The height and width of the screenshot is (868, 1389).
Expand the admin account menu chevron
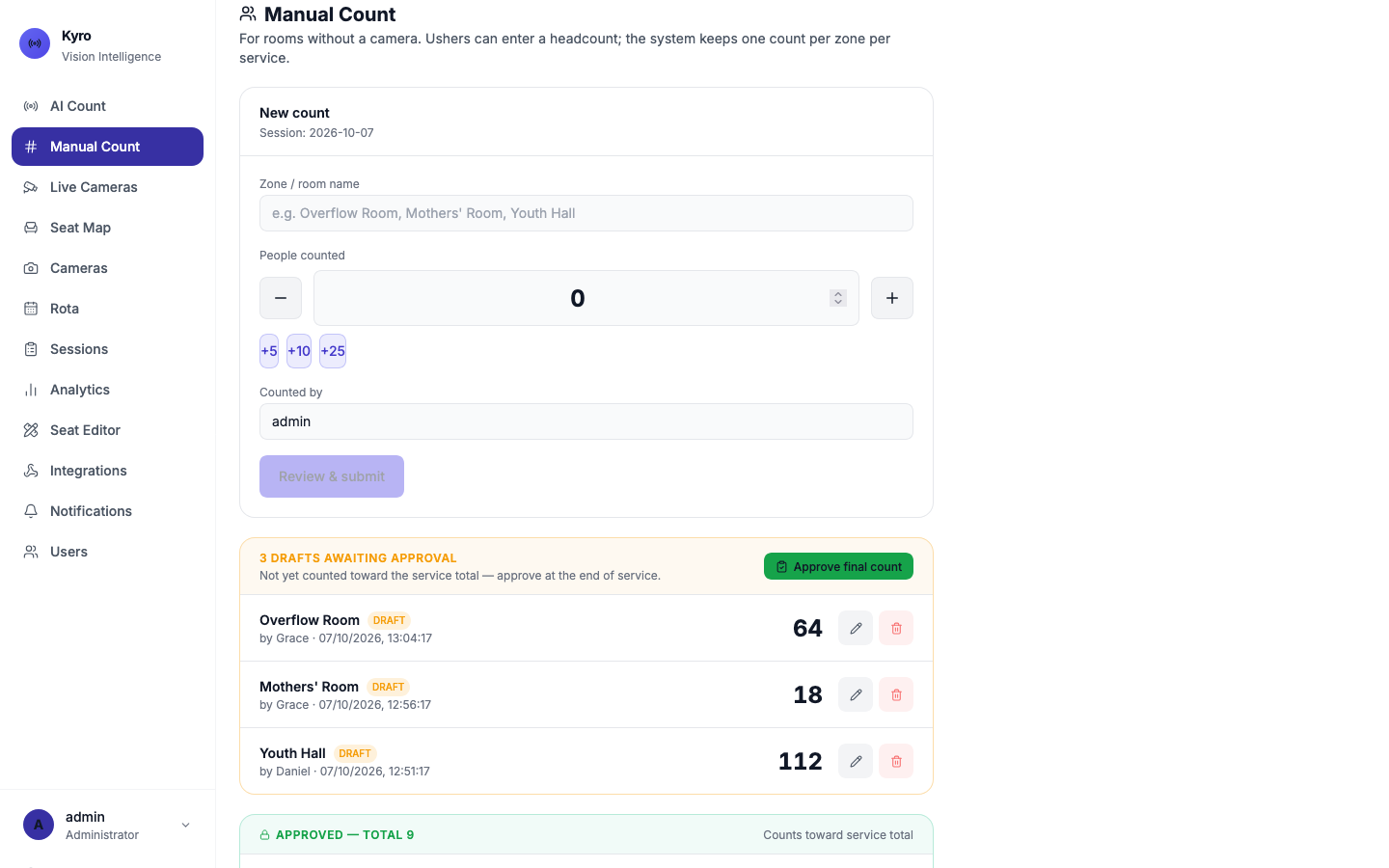186,825
